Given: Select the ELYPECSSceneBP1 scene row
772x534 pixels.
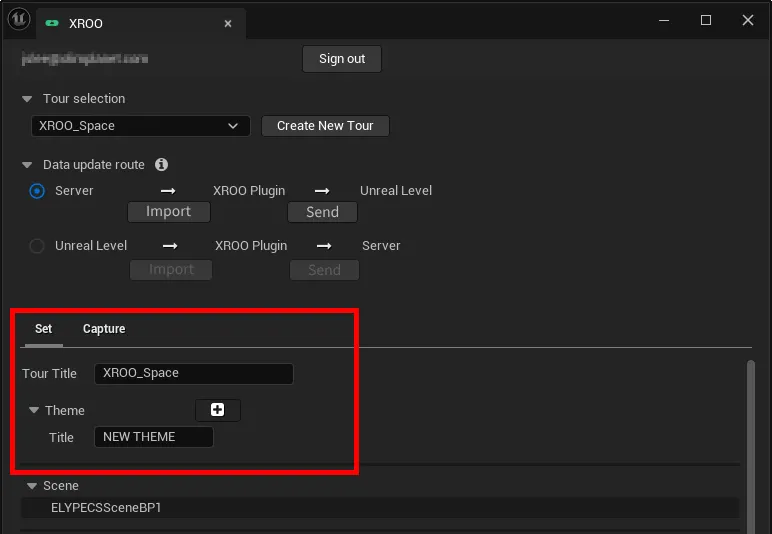Looking at the screenshot, I should tap(380, 508).
